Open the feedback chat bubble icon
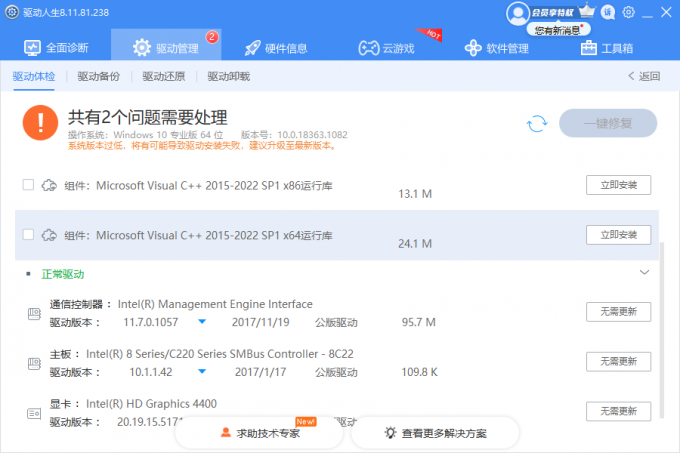This screenshot has width=680, height=453. 608,12
